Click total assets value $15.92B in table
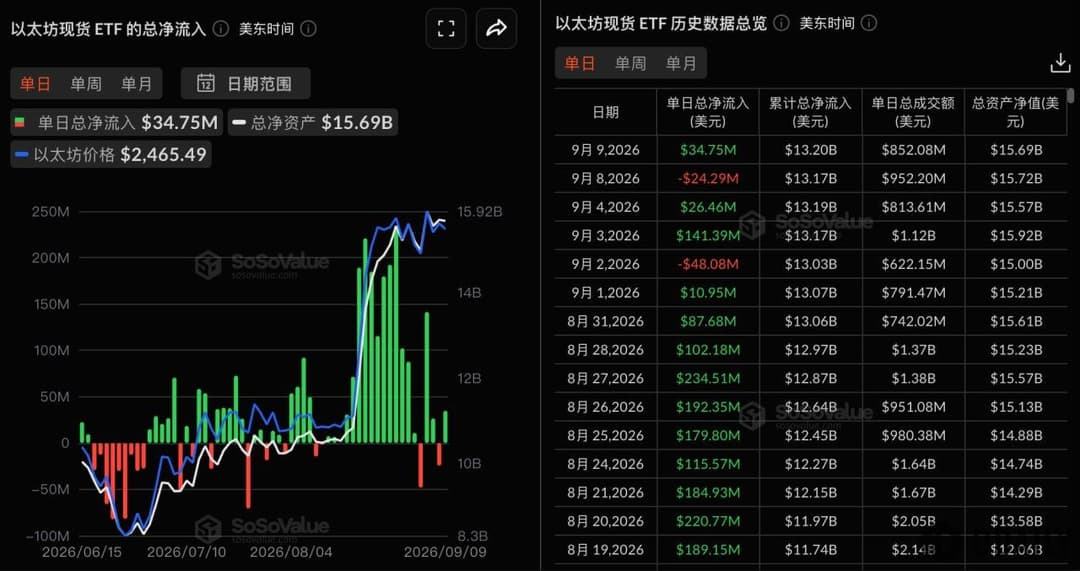1080x571 pixels. [1016, 236]
